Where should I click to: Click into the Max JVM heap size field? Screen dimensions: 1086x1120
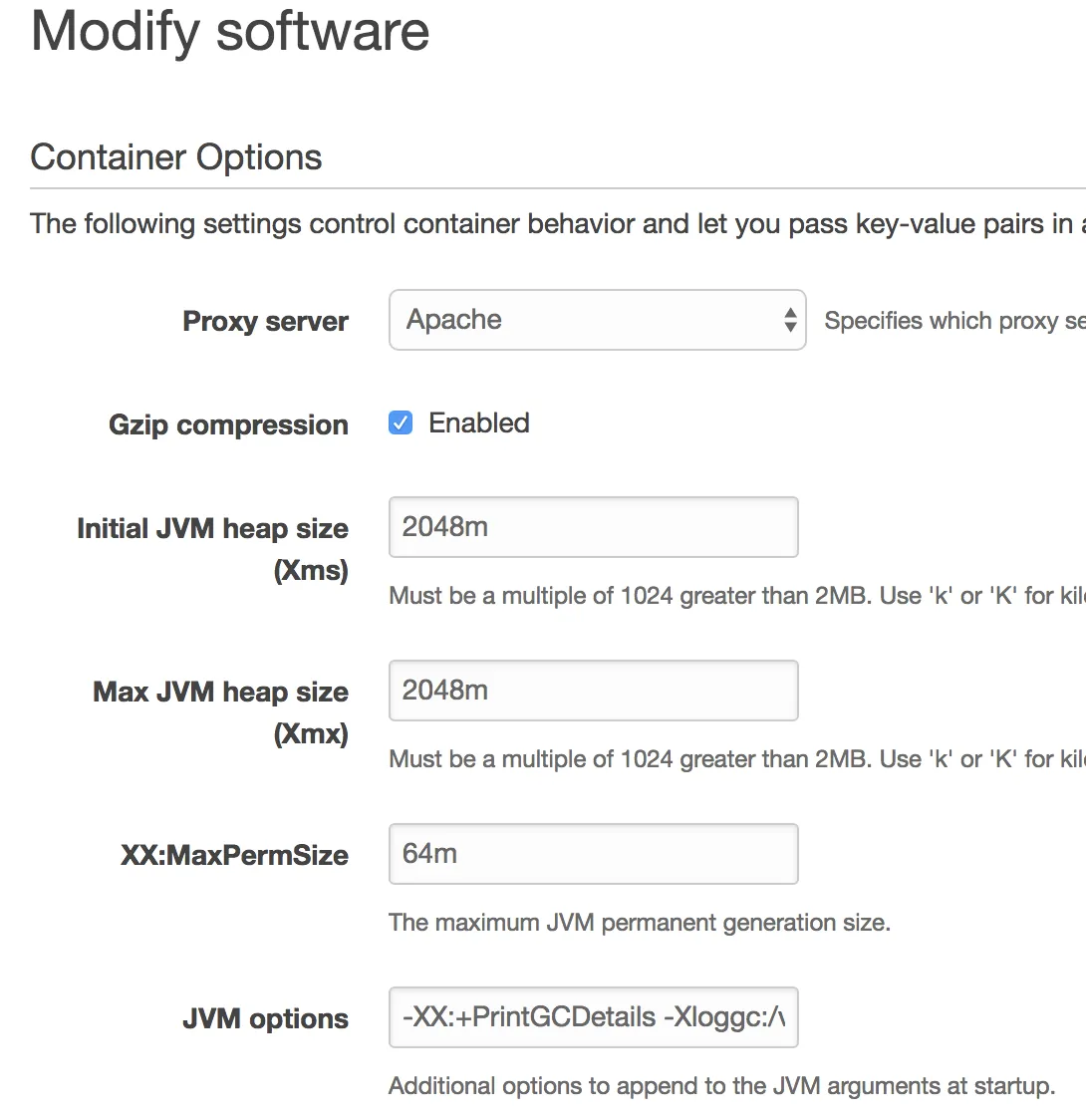593,691
